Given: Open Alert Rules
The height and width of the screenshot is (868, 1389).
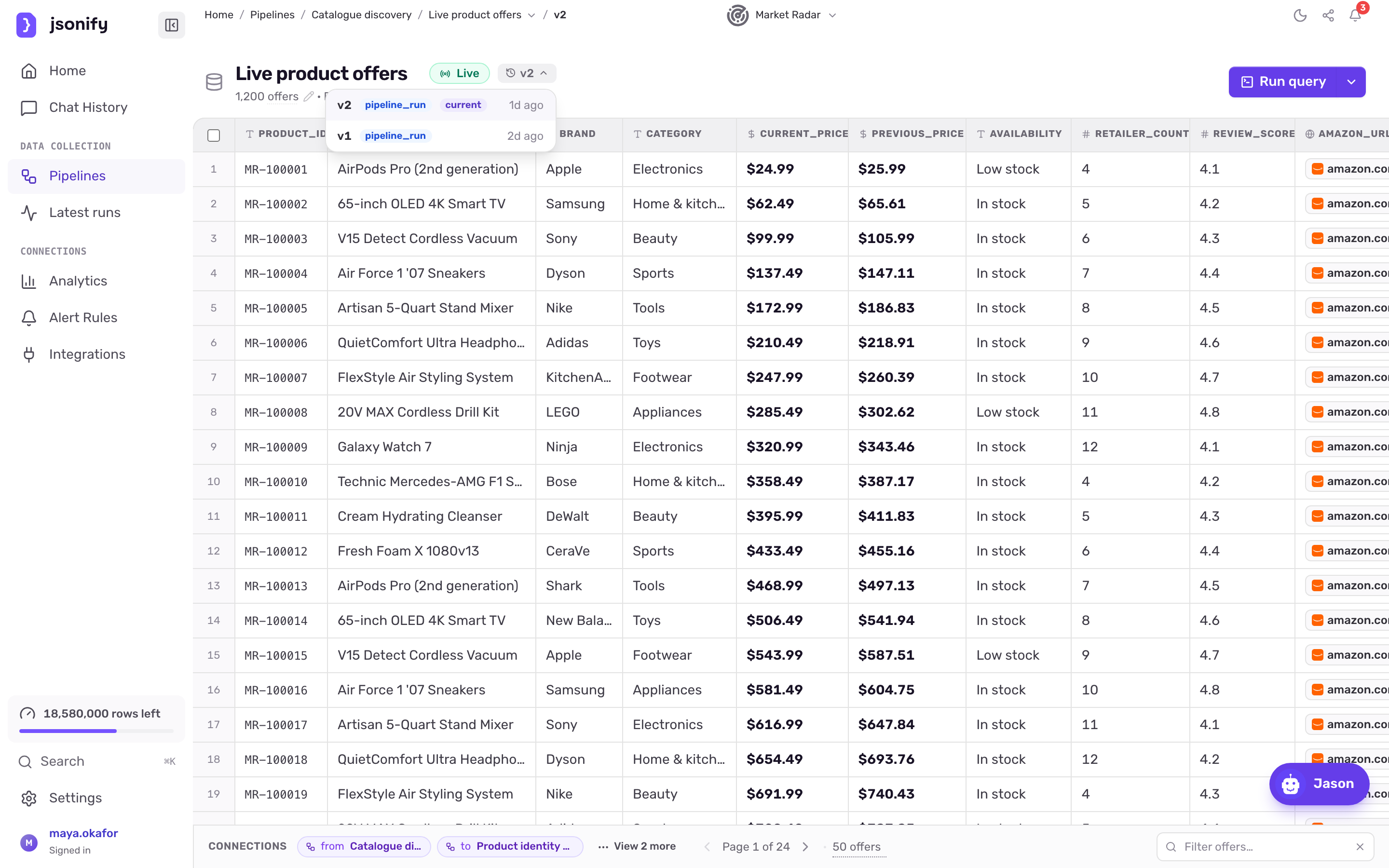Looking at the screenshot, I should [96, 317].
